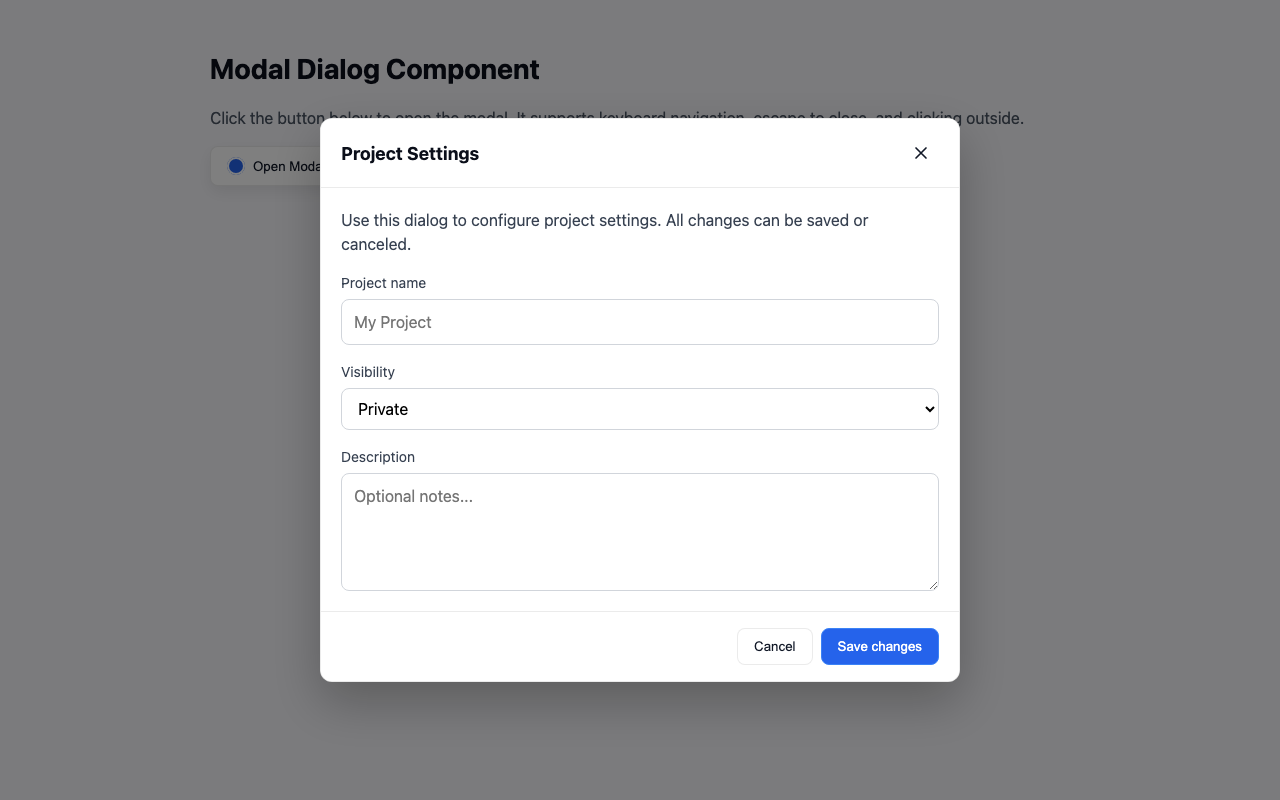Select the Private option in the visibility combo
This screenshot has height=800, width=1280.
(x=640, y=409)
